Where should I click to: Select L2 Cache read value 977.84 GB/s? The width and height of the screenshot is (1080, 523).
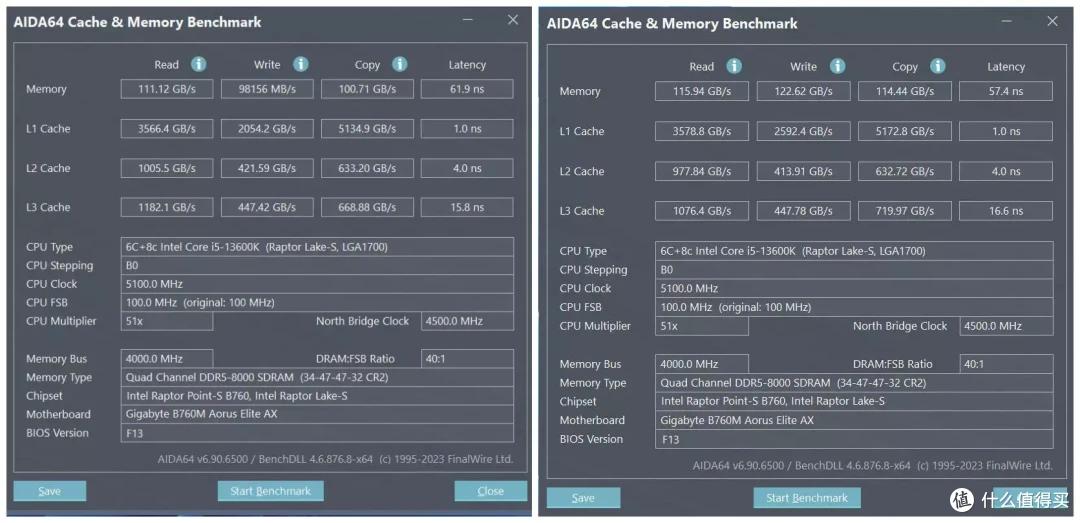tap(702, 171)
